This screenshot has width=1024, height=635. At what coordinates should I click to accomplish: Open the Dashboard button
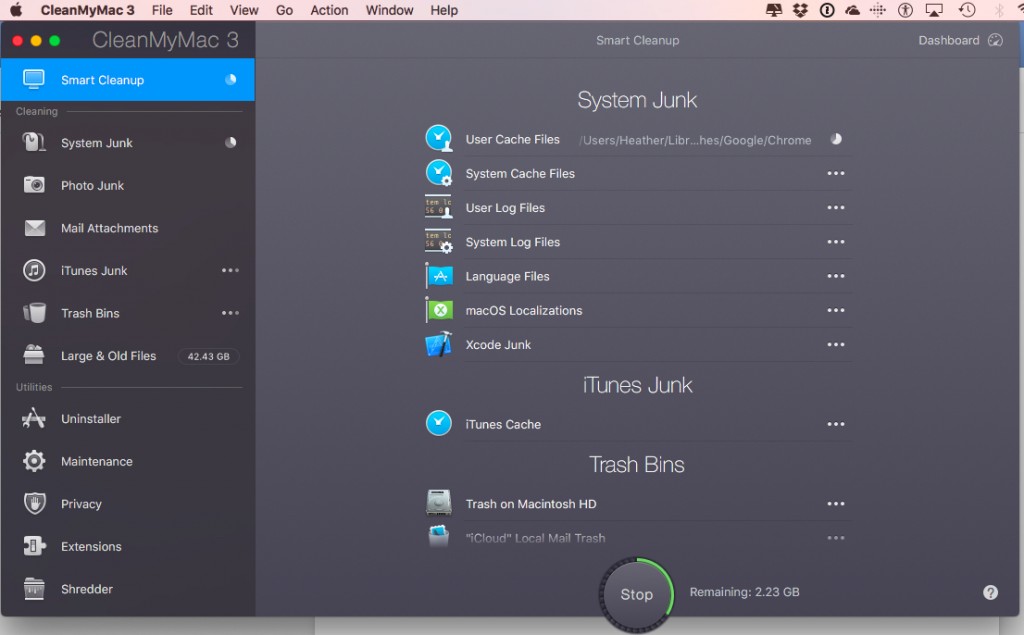tap(959, 41)
